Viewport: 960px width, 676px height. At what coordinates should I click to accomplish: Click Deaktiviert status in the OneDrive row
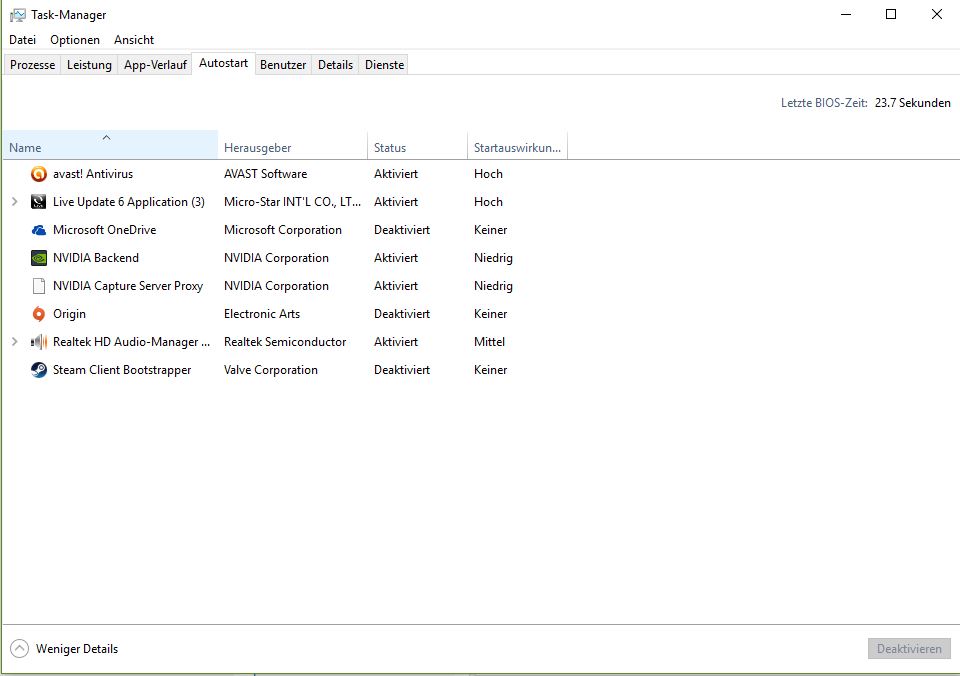click(x=402, y=230)
